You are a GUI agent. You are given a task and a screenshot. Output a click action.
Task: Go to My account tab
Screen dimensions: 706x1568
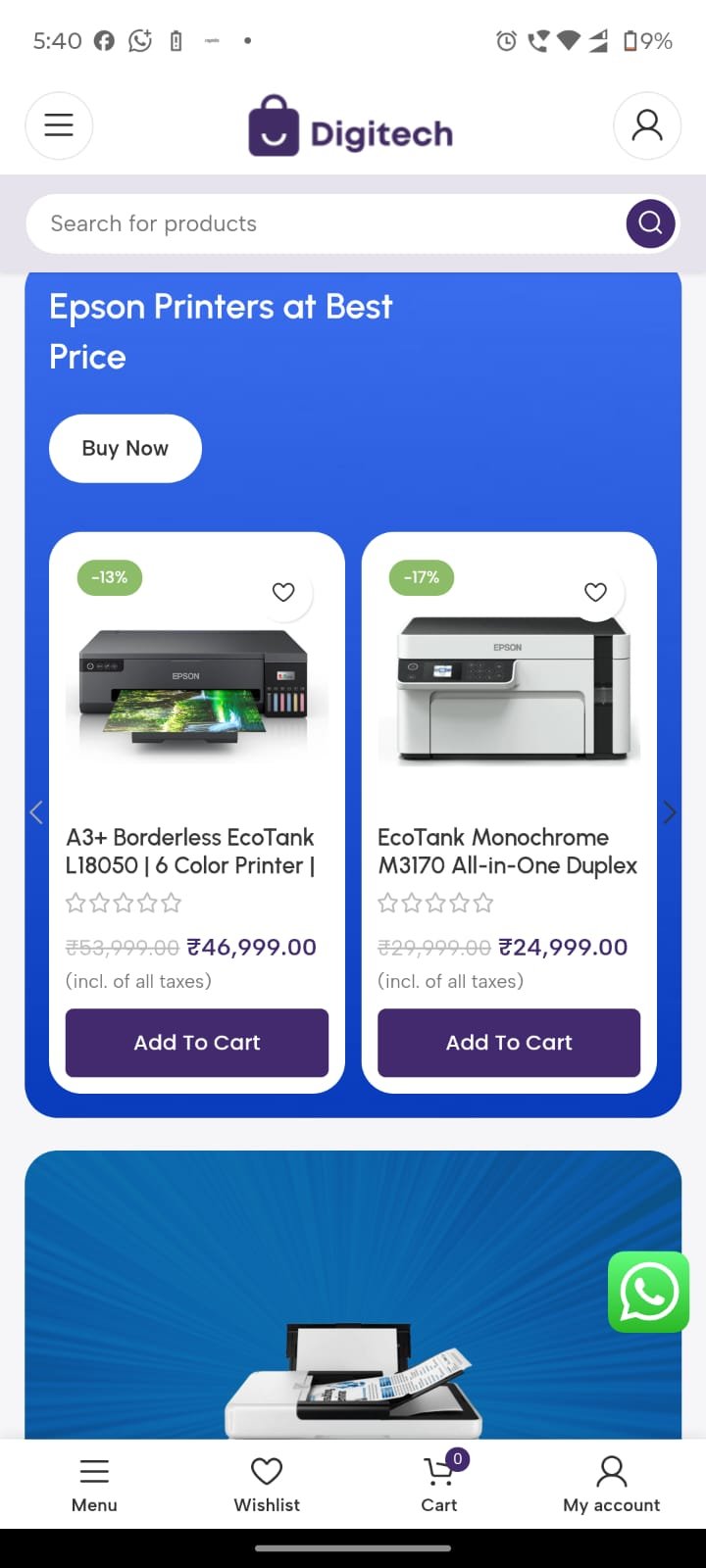[612, 1484]
